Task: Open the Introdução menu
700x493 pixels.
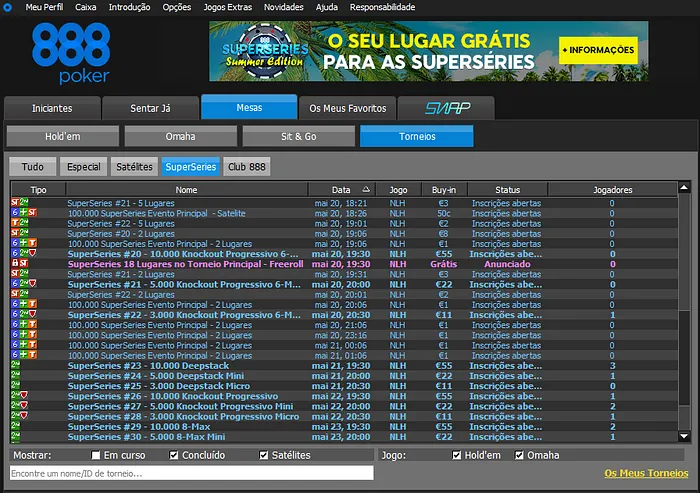Action: tap(129, 7)
